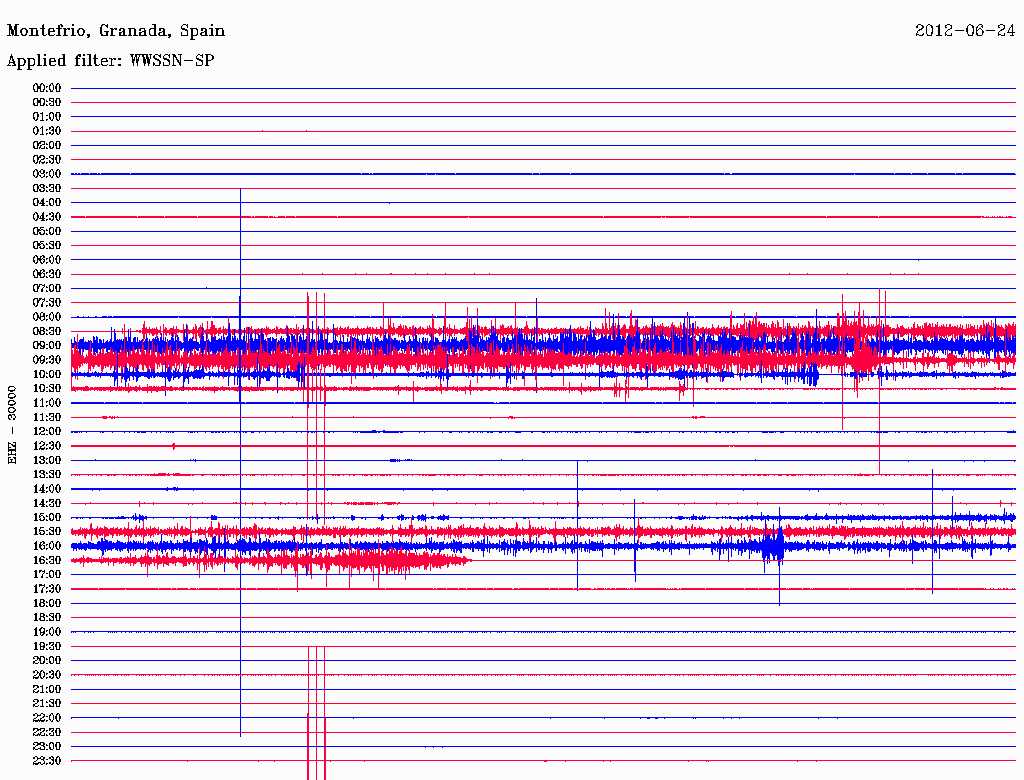The height and width of the screenshot is (780, 1024).
Task: Select the 21:00 time label
Action: point(46,689)
